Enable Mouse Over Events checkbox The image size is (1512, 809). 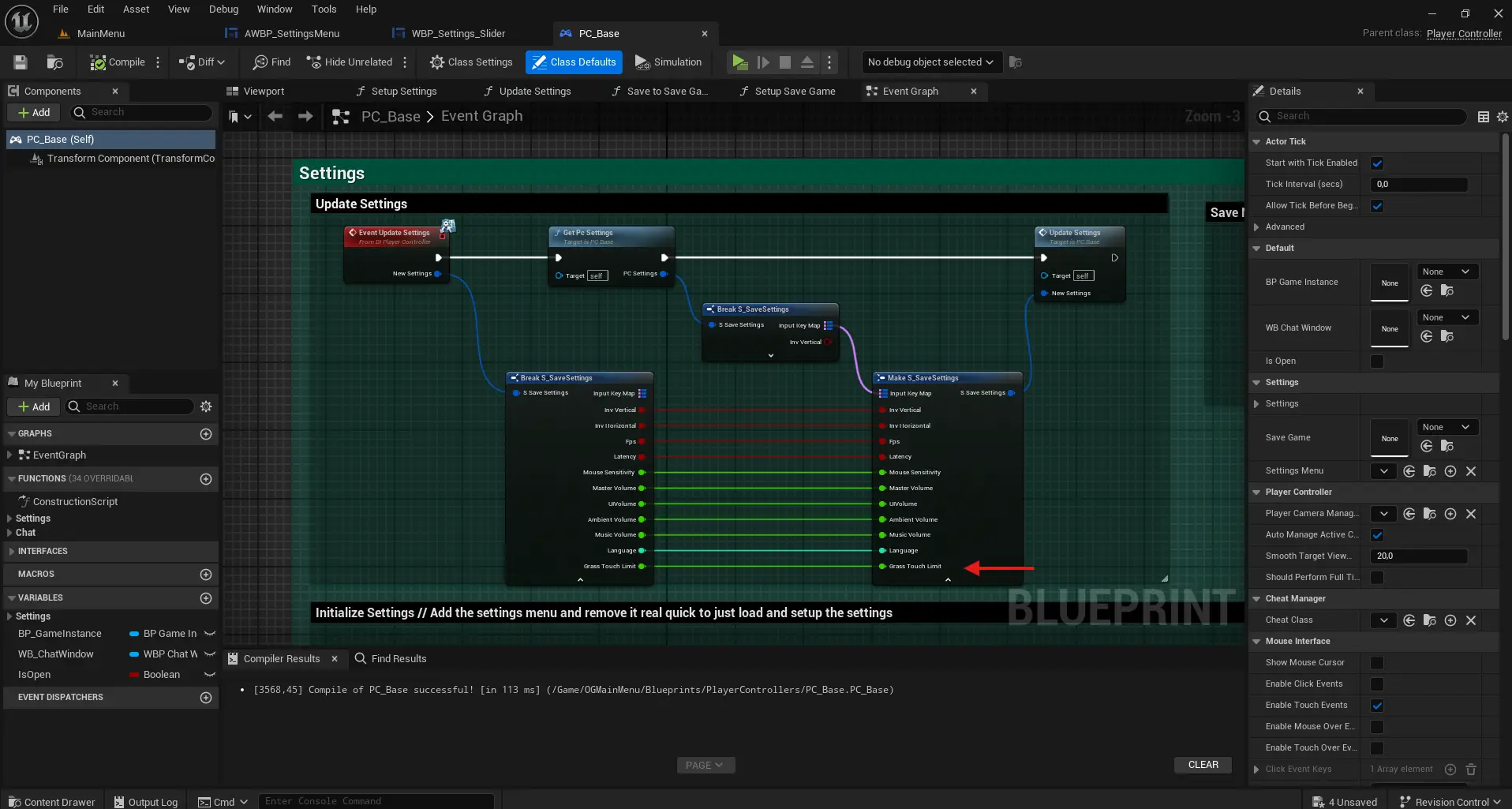[x=1377, y=727]
